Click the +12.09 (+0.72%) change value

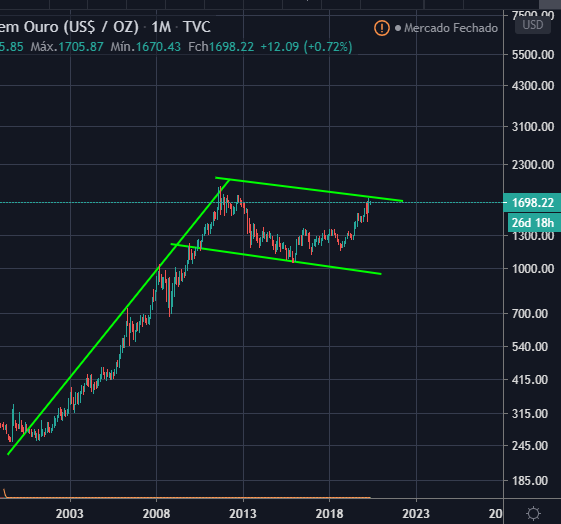tap(306, 47)
